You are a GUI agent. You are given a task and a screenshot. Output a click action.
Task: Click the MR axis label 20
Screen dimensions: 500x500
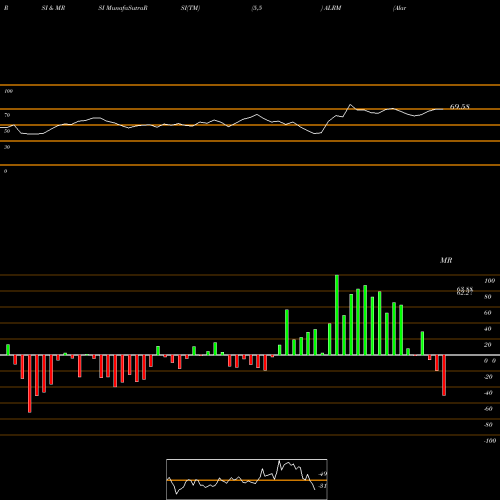488,345
